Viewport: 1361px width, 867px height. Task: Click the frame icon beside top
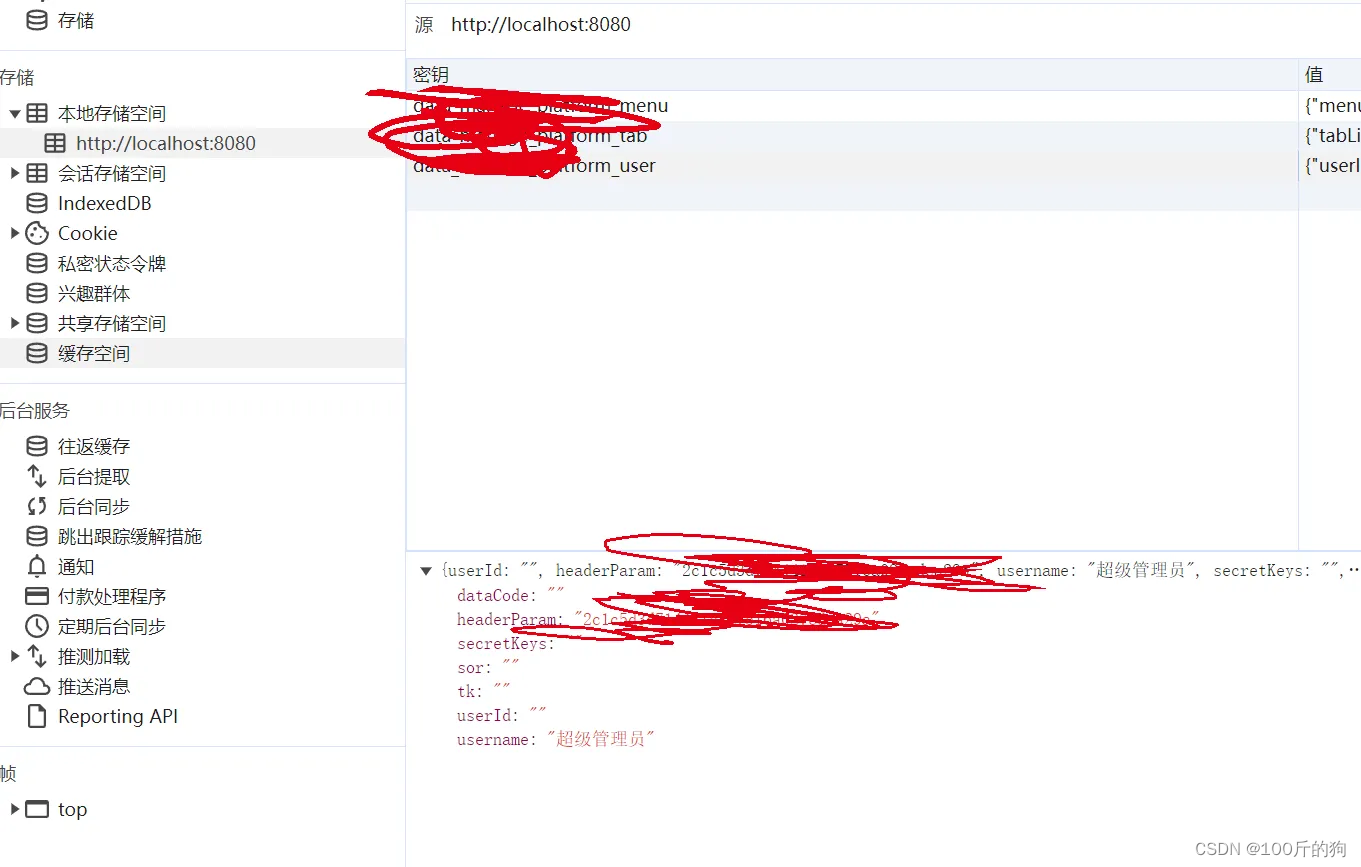point(37,810)
